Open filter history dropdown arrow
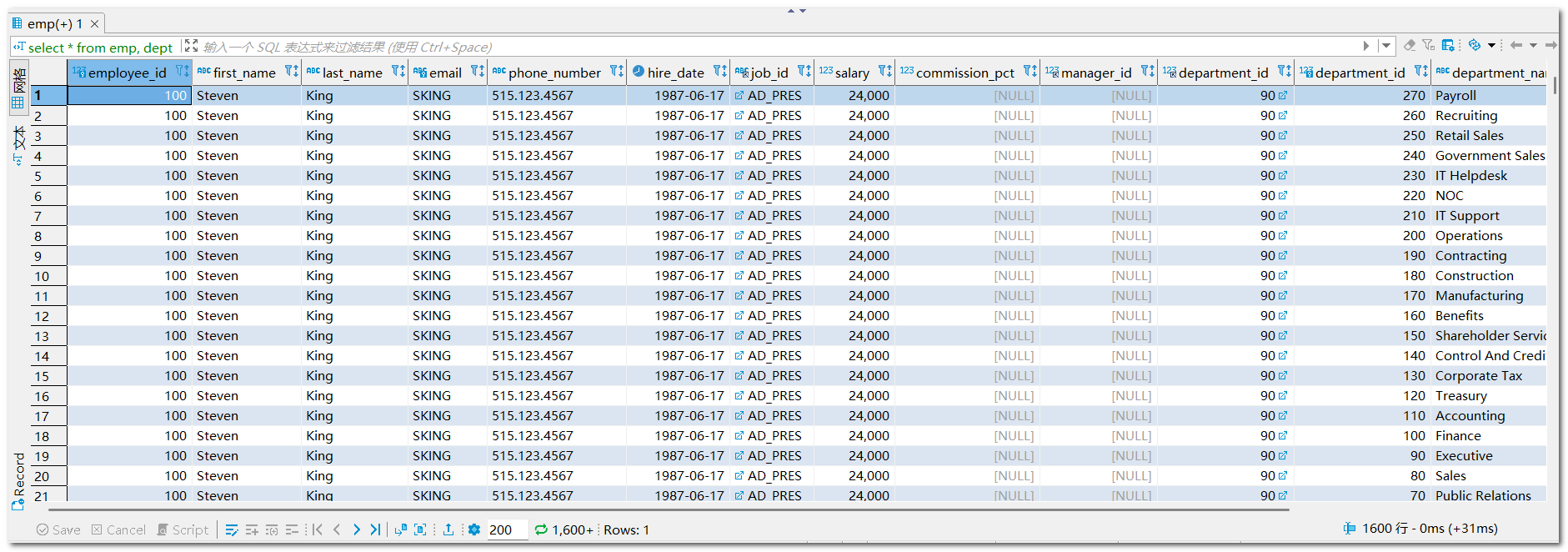Image resolution: width=1568 pixels, height=552 pixels. tap(1385, 46)
